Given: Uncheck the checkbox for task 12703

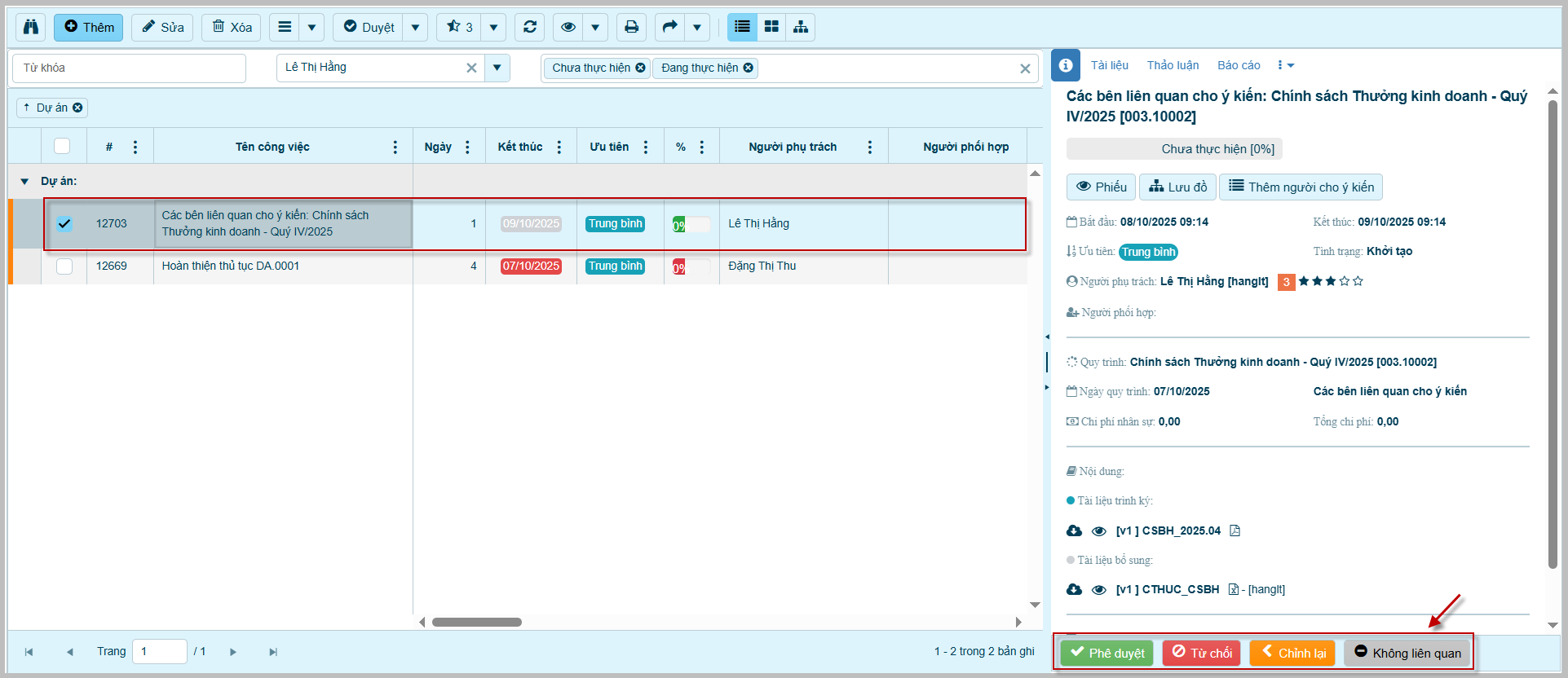Looking at the screenshot, I should 64,223.
